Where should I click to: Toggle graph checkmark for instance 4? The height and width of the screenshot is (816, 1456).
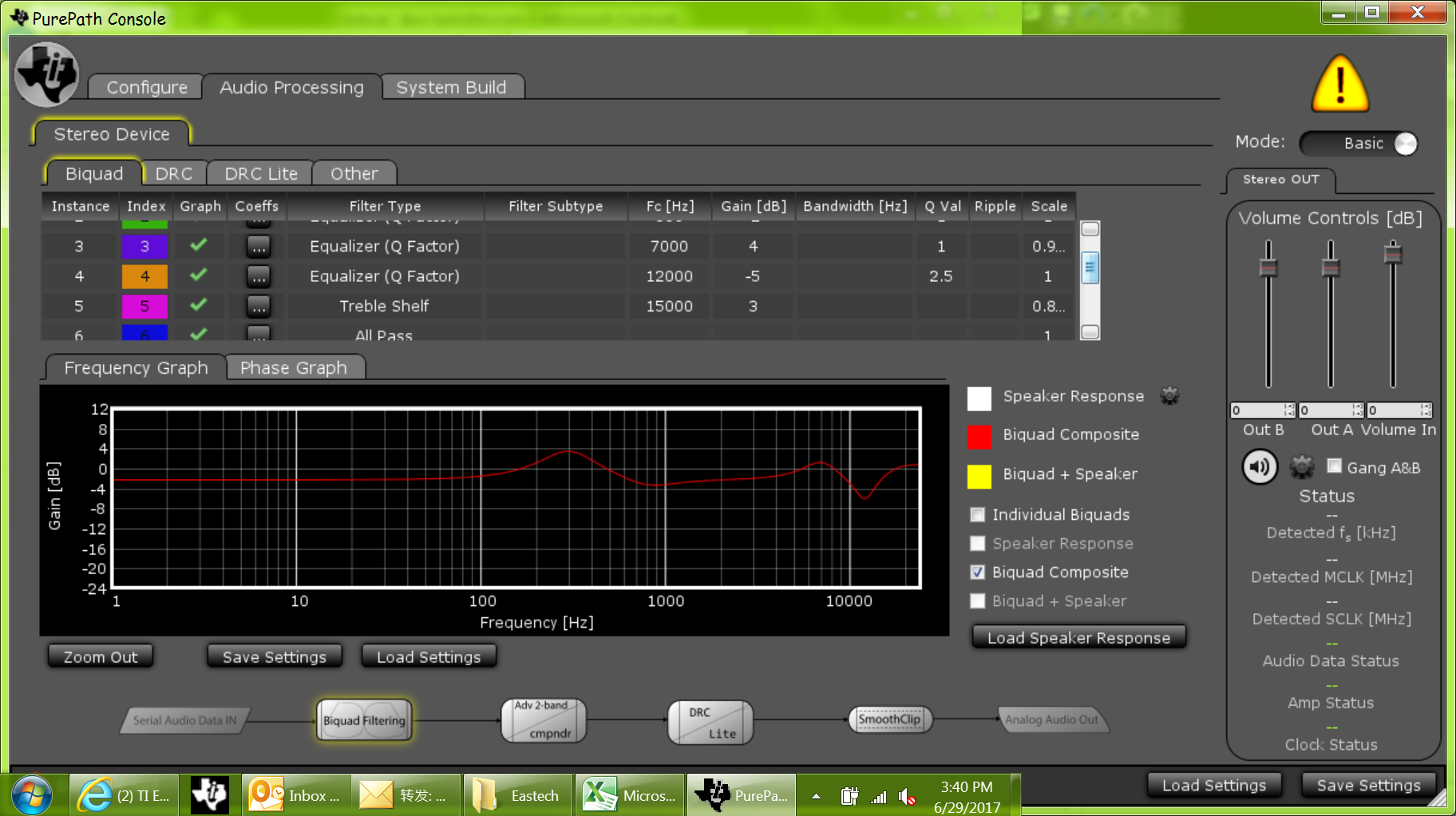pos(199,275)
